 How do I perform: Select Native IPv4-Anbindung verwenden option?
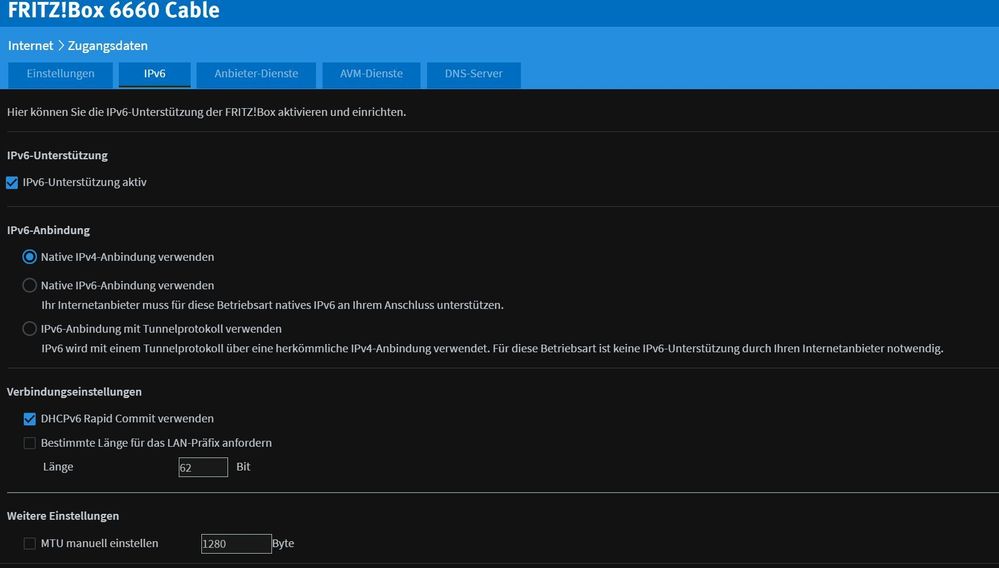click(x=29, y=257)
